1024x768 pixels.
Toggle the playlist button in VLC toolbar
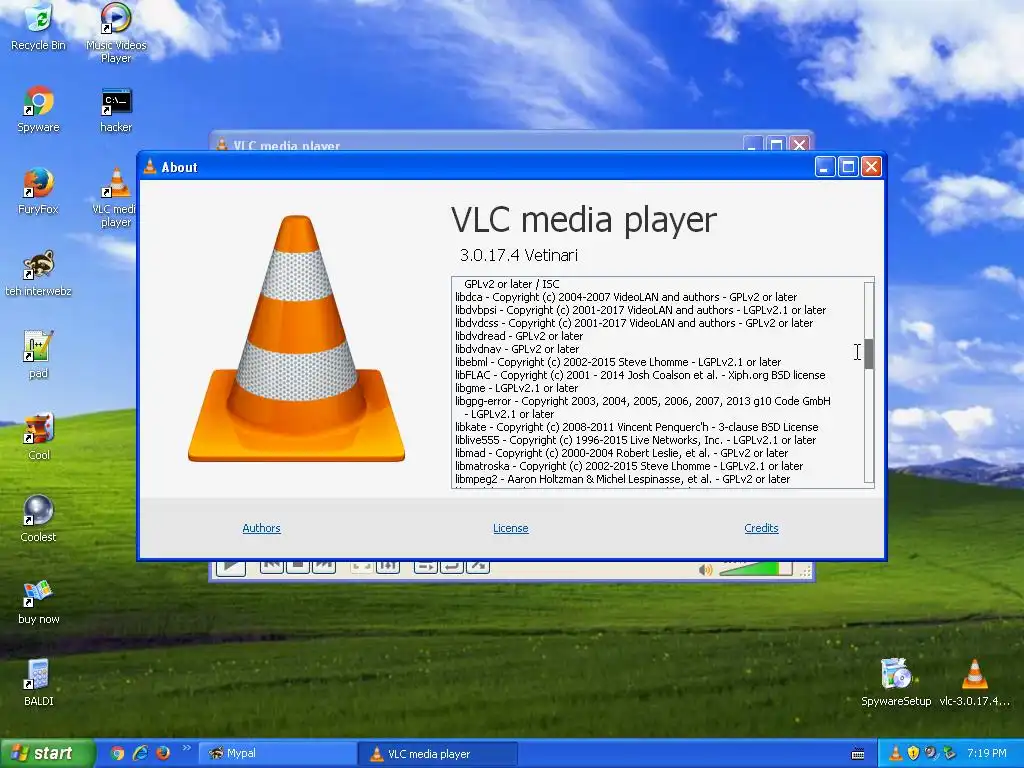[425, 567]
